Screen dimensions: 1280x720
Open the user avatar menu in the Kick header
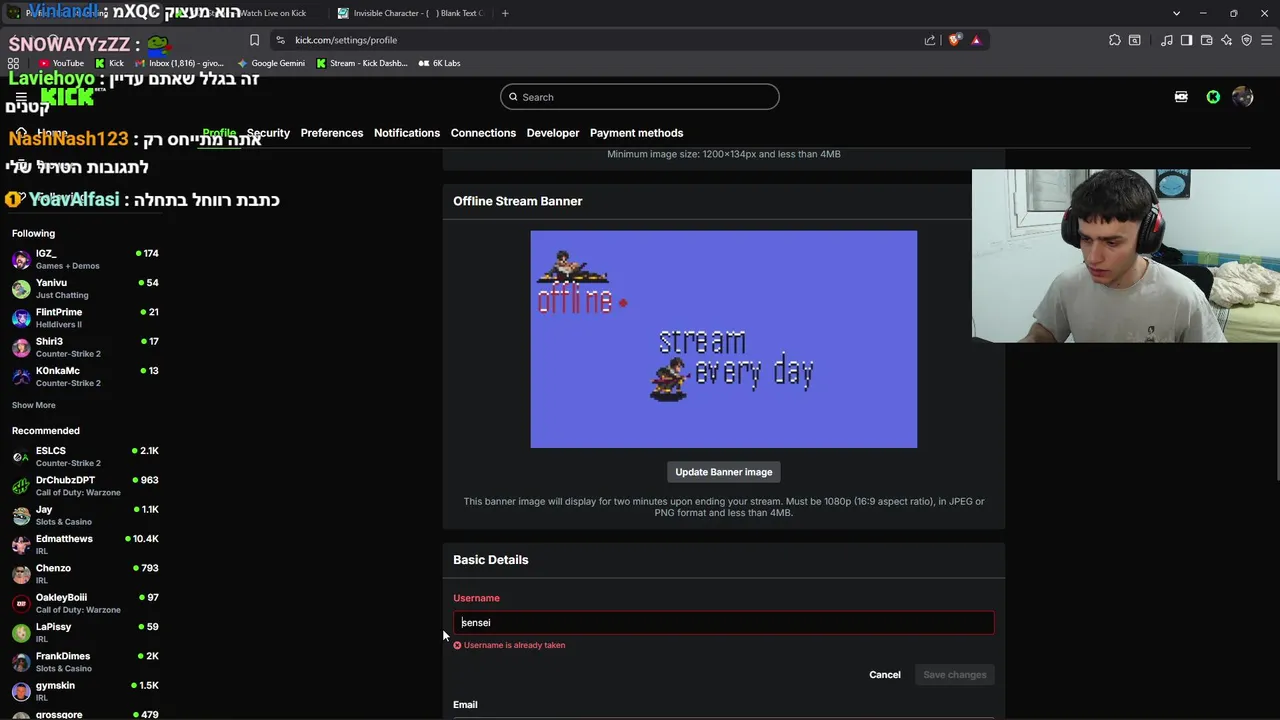click(1243, 97)
